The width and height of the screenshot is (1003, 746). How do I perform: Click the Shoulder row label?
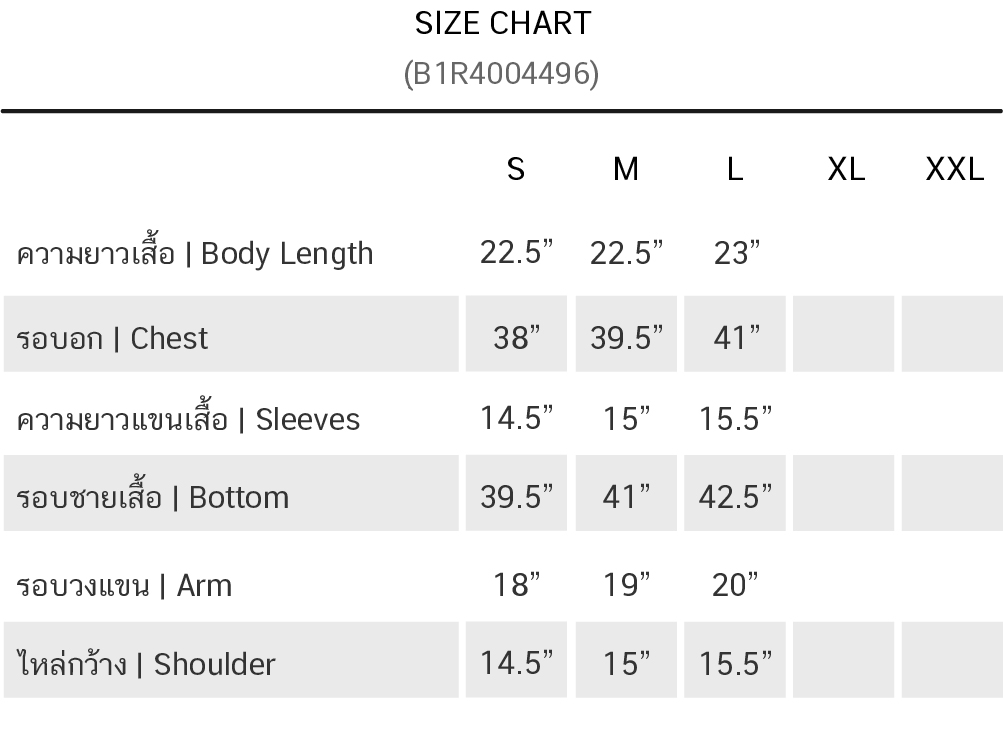(x=146, y=663)
